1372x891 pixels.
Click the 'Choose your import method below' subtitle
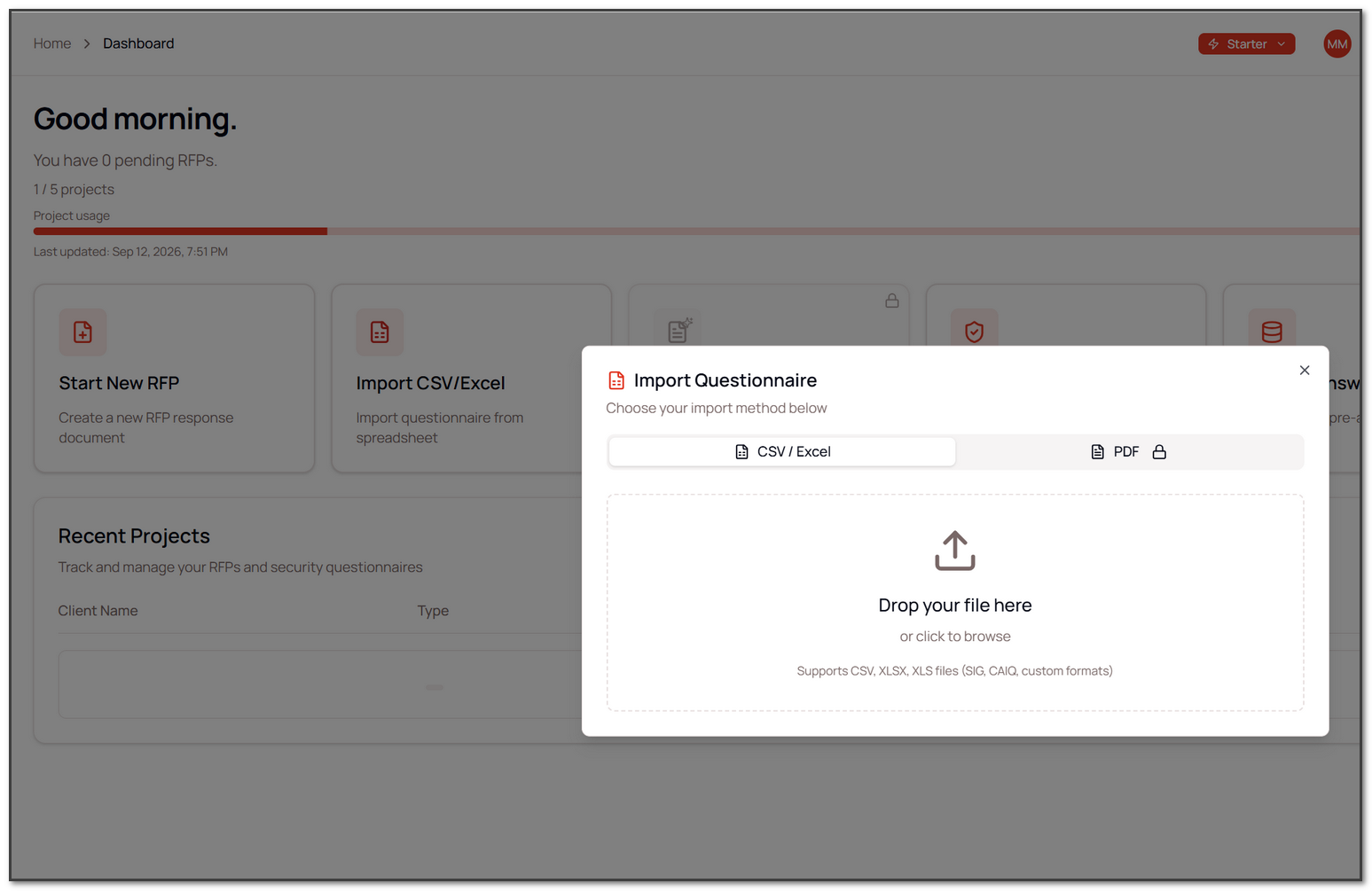point(717,408)
